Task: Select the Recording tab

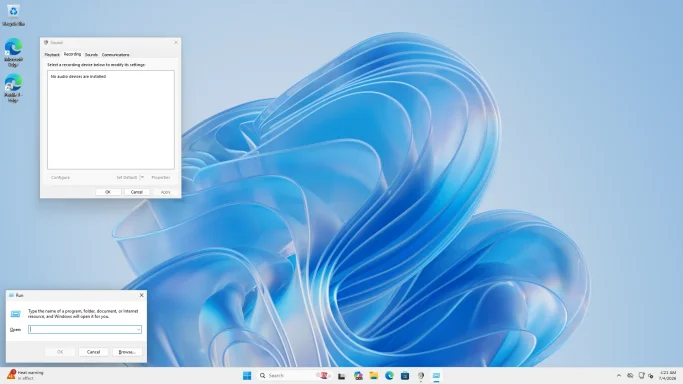Action: point(72,54)
